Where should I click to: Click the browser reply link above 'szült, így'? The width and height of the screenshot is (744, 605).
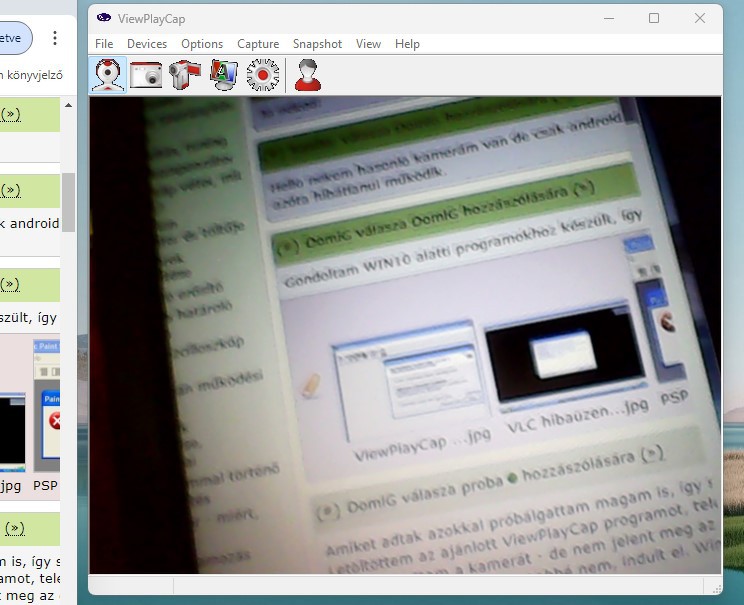click(10, 284)
